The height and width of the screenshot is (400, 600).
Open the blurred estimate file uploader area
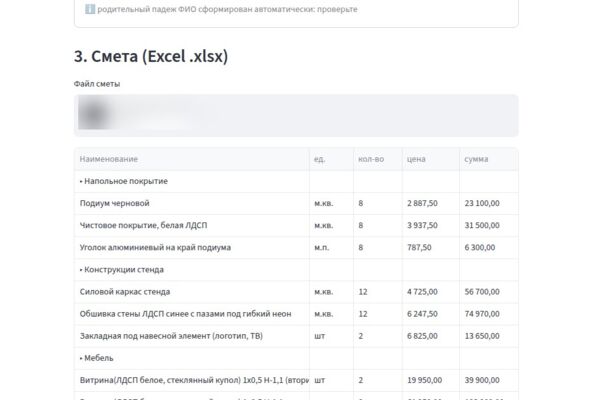296,115
